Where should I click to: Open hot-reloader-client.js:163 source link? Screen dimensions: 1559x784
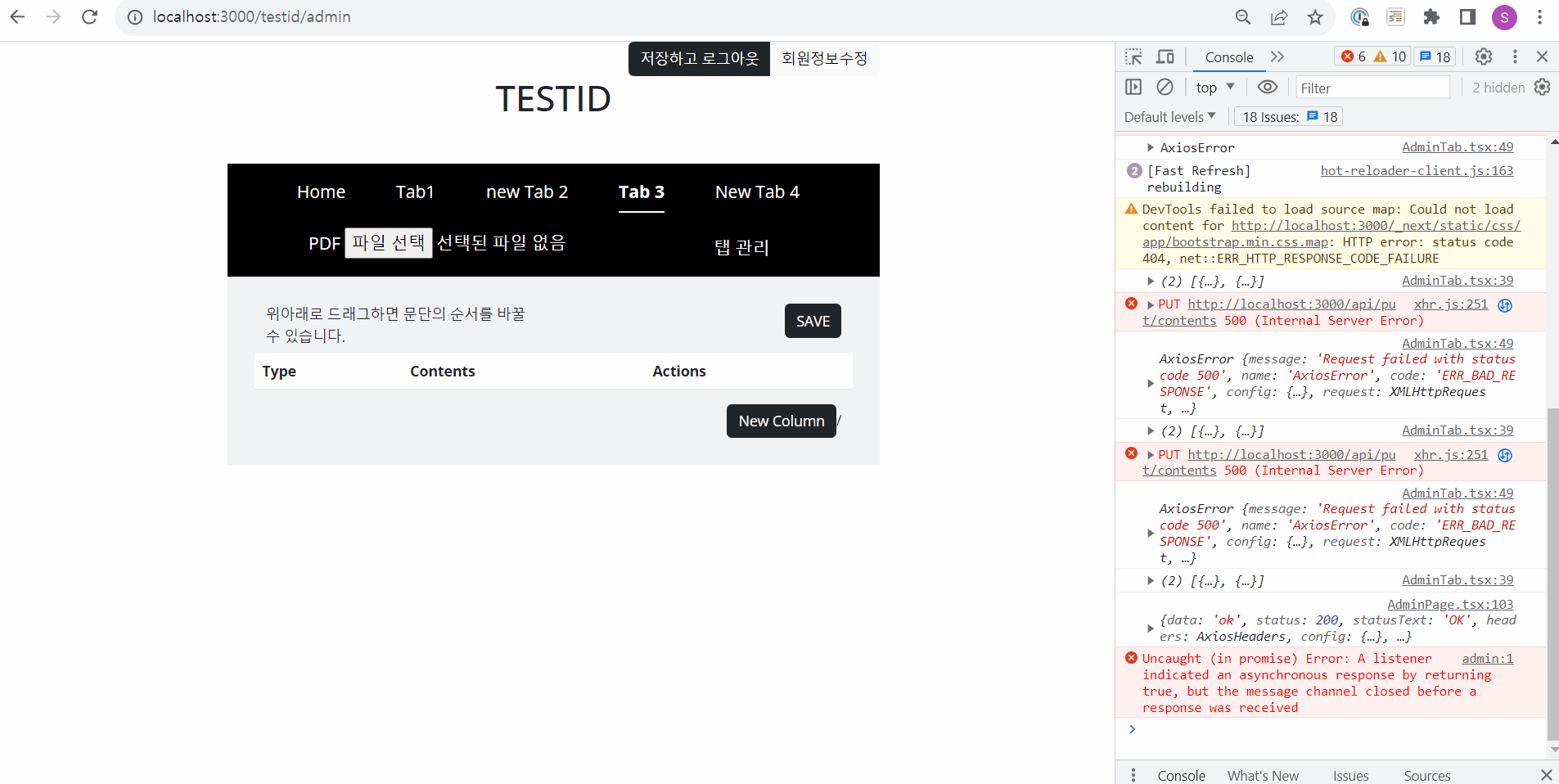[x=1417, y=171]
